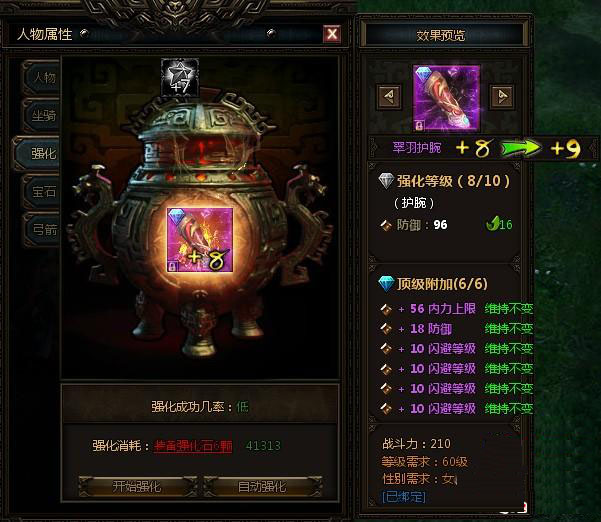This screenshot has height=522, width=601.
Task: Select the 强化 enhancement tab
Action: tap(40, 153)
